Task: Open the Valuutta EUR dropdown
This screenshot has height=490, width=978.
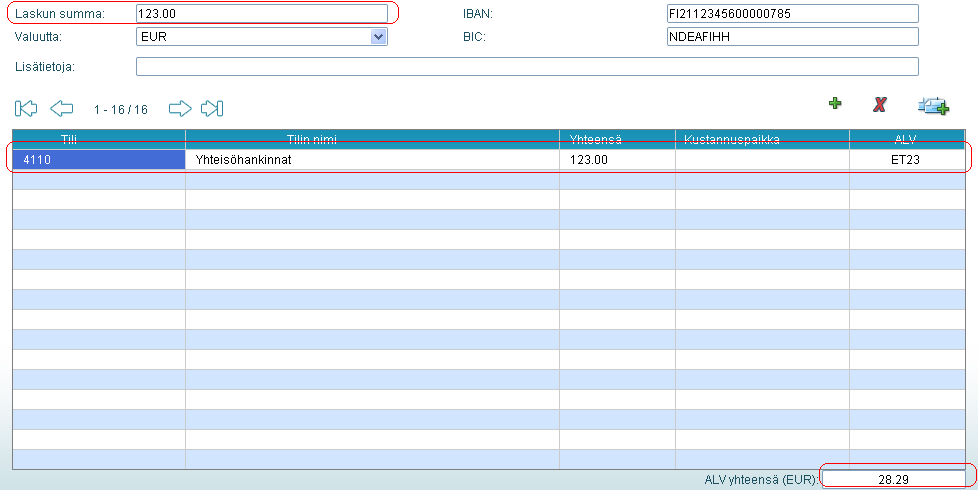Action: (x=262, y=37)
